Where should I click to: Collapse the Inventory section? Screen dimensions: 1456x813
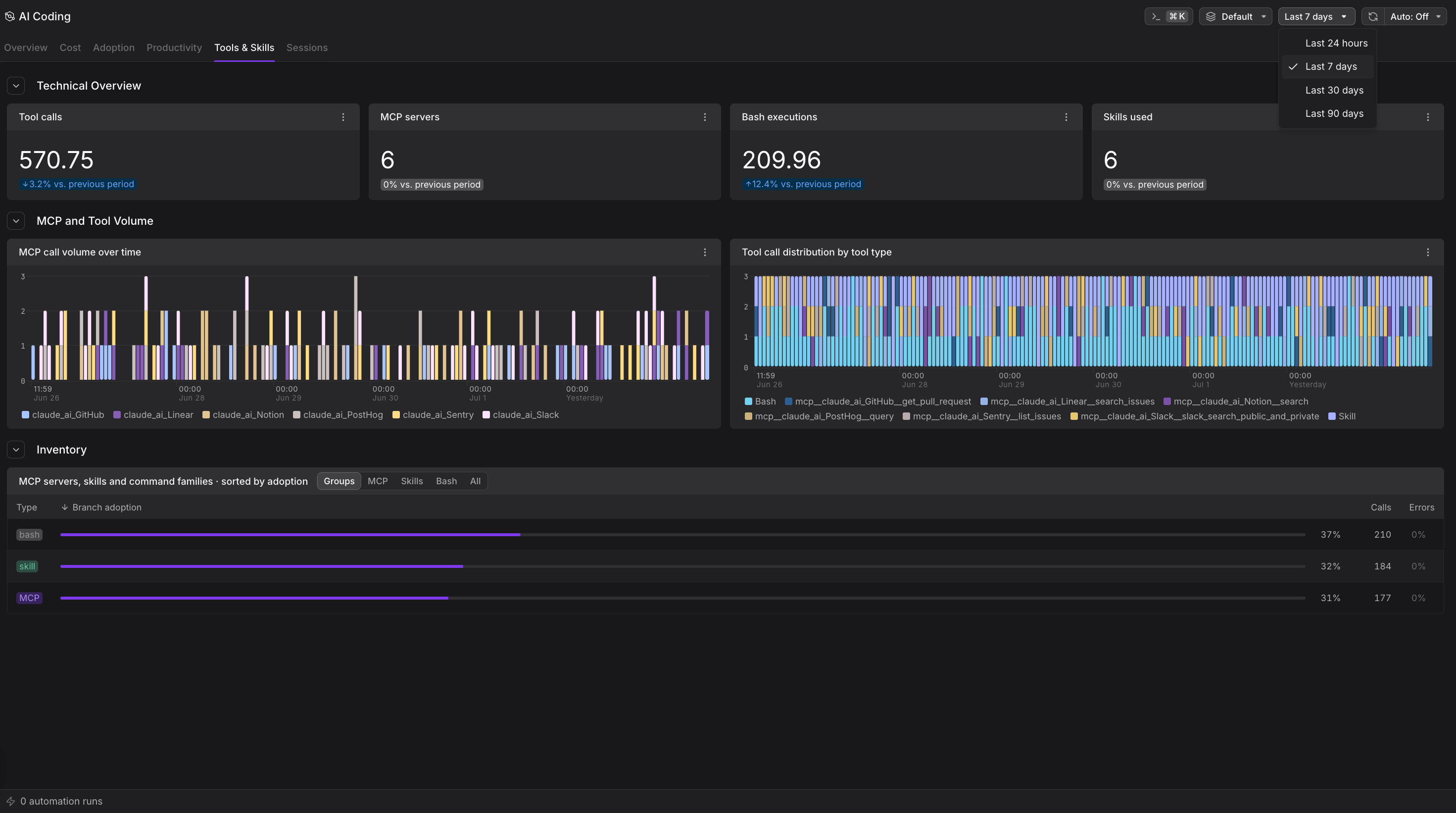coord(16,450)
